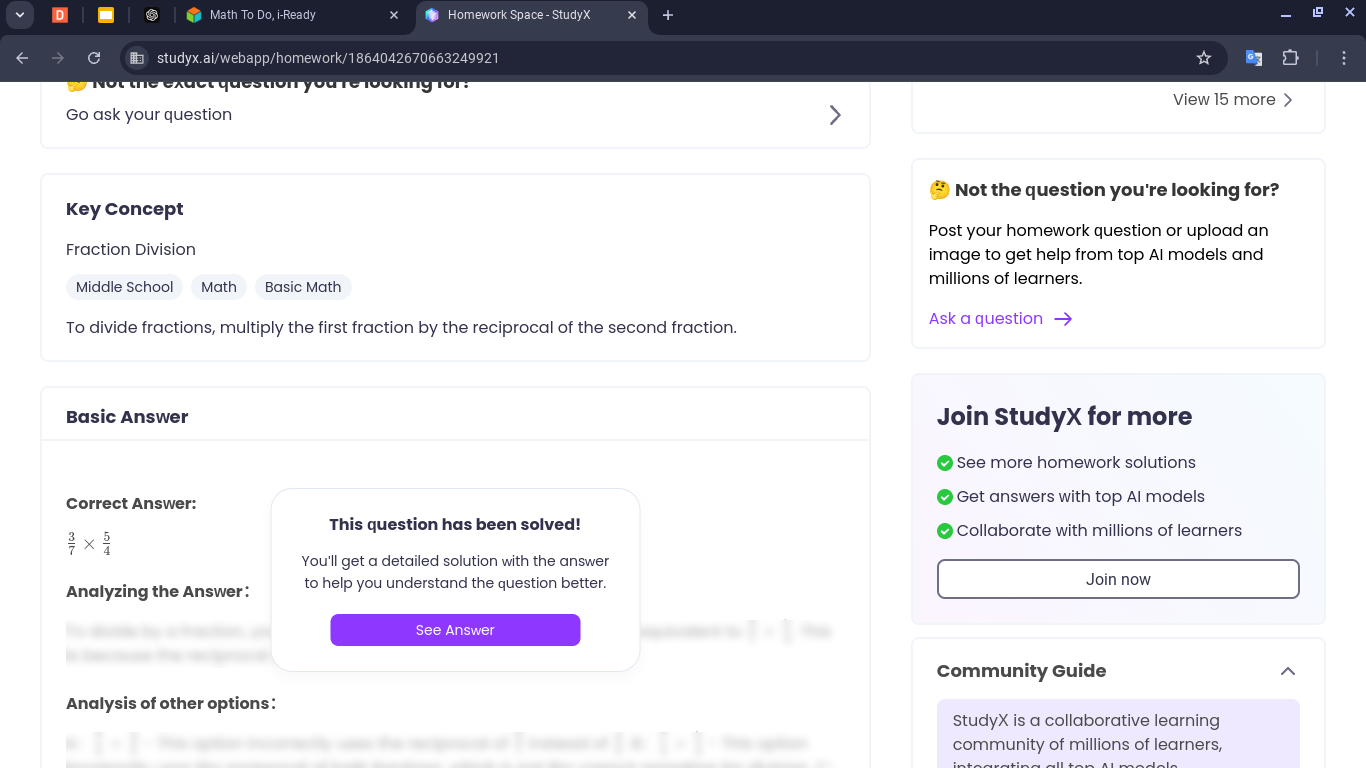Click This question has been solved text
The image size is (1366, 768).
click(455, 524)
